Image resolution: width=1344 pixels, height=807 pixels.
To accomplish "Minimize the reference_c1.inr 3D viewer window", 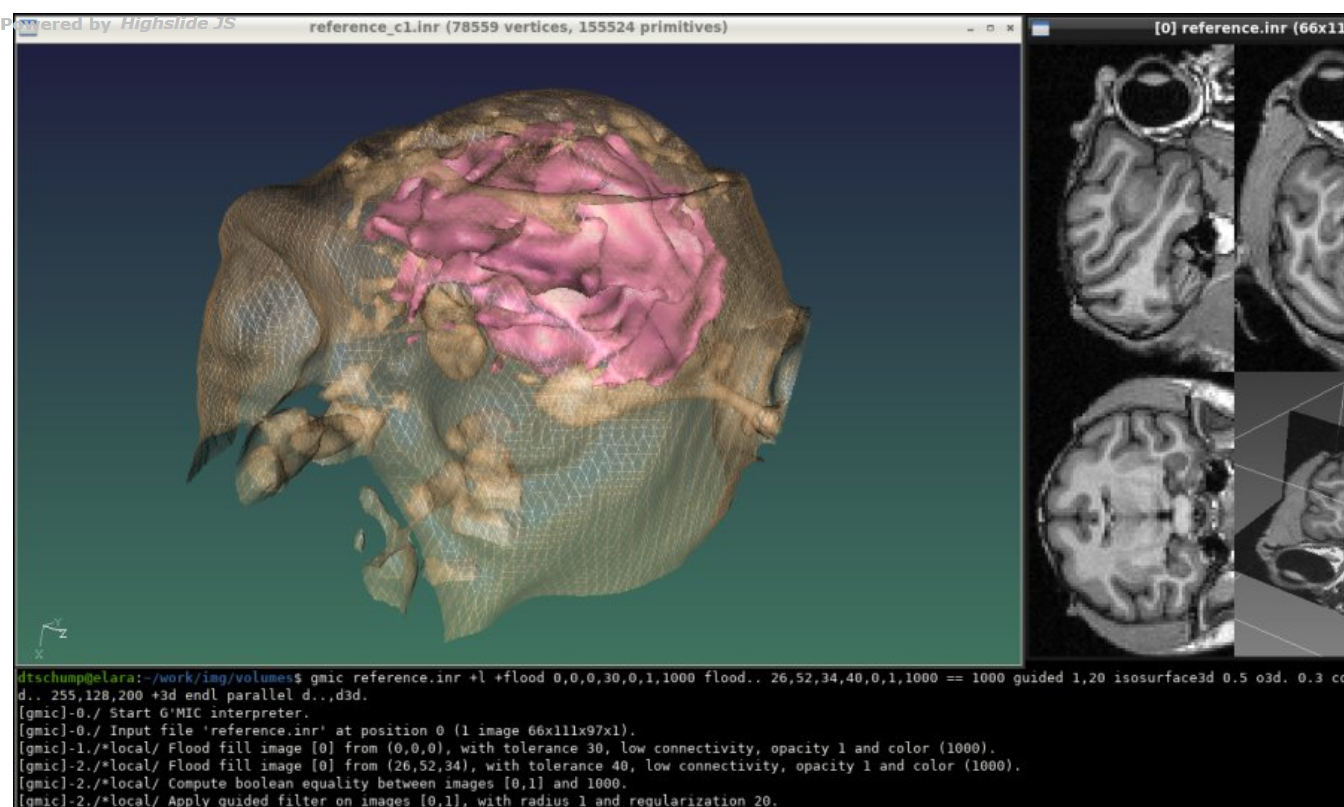I will tap(971, 28).
